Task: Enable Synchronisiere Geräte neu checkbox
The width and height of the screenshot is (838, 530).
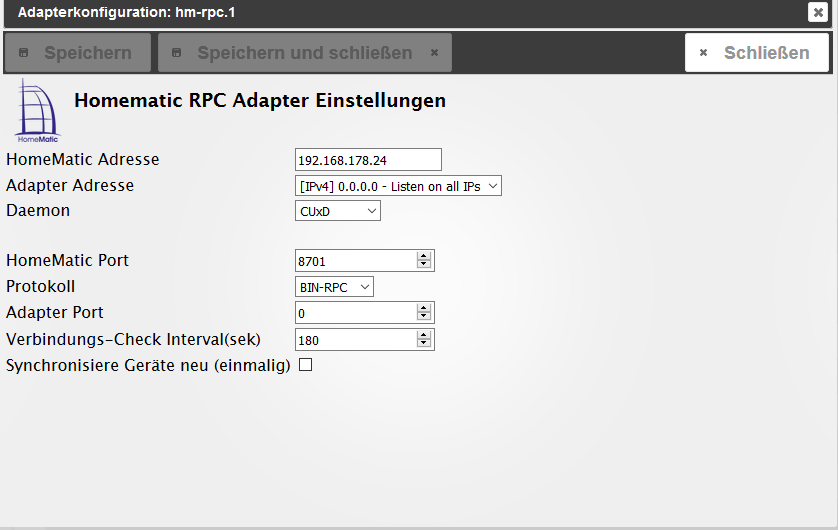Action: click(x=305, y=365)
